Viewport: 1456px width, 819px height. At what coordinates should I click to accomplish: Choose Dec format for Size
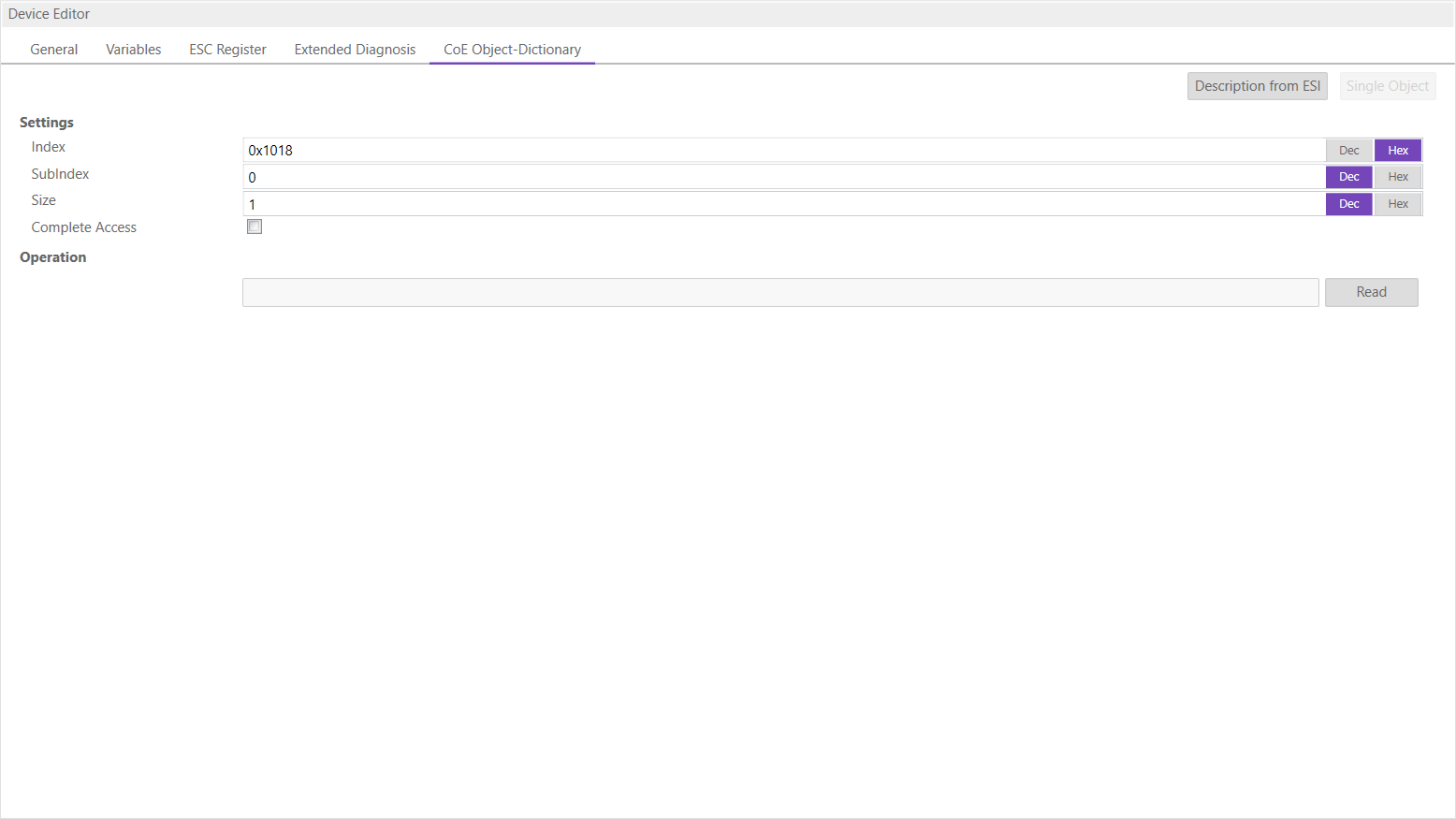(x=1348, y=204)
